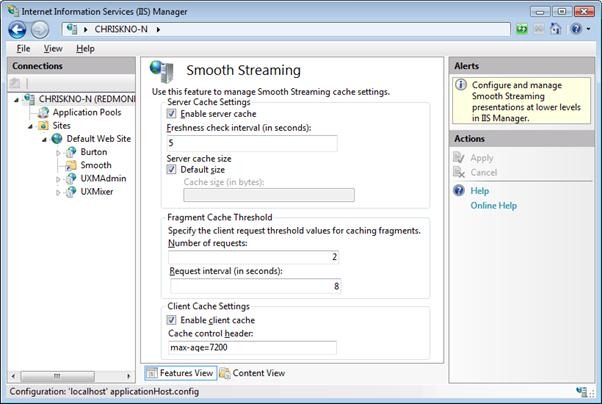
Task: Switch to Content View tab
Action: [x=253, y=373]
